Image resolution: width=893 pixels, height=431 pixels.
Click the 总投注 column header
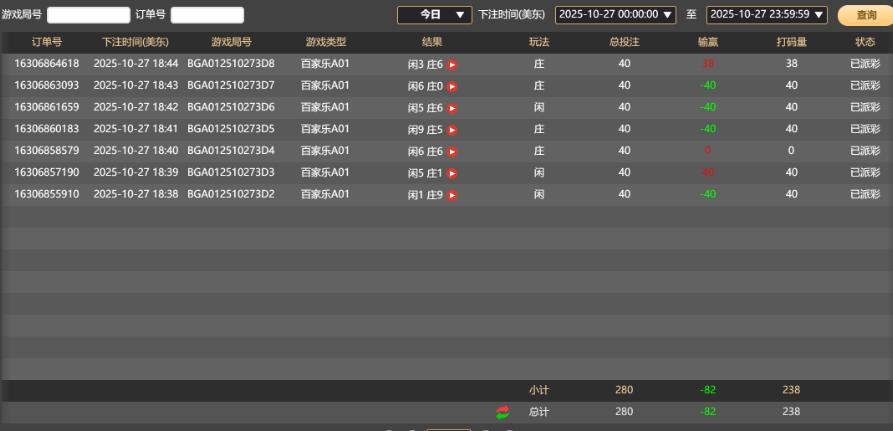pos(624,42)
